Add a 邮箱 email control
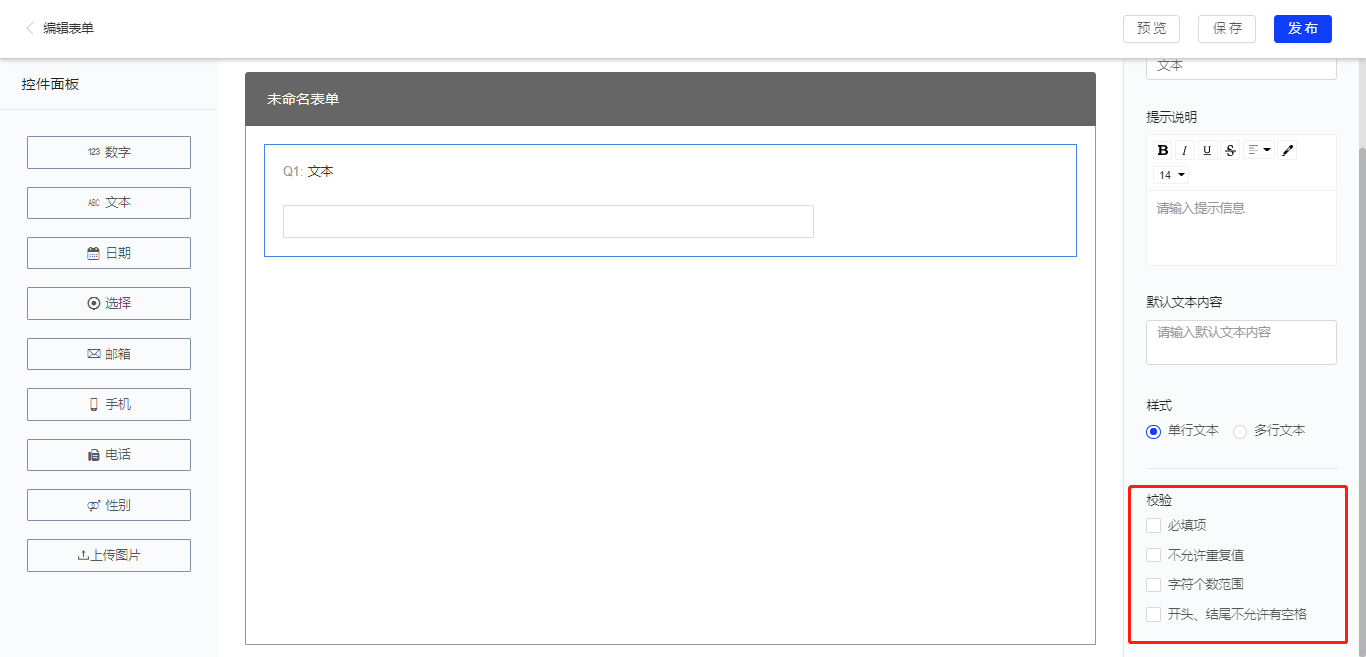Viewport: 1366px width, 657px height. 109,354
